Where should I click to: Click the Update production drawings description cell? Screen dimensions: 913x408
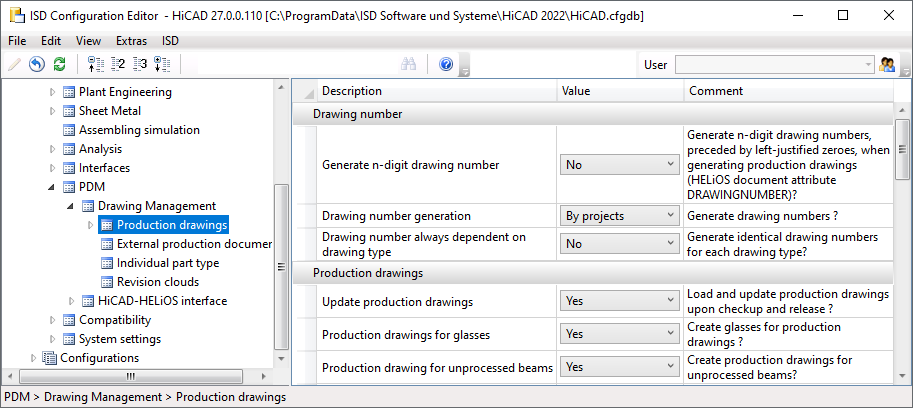[x=437, y=301]
